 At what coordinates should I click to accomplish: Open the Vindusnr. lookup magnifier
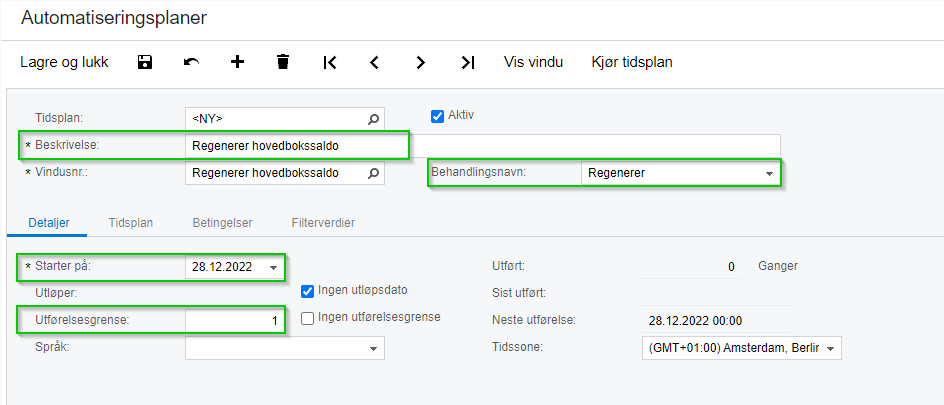tap(373, 173)
